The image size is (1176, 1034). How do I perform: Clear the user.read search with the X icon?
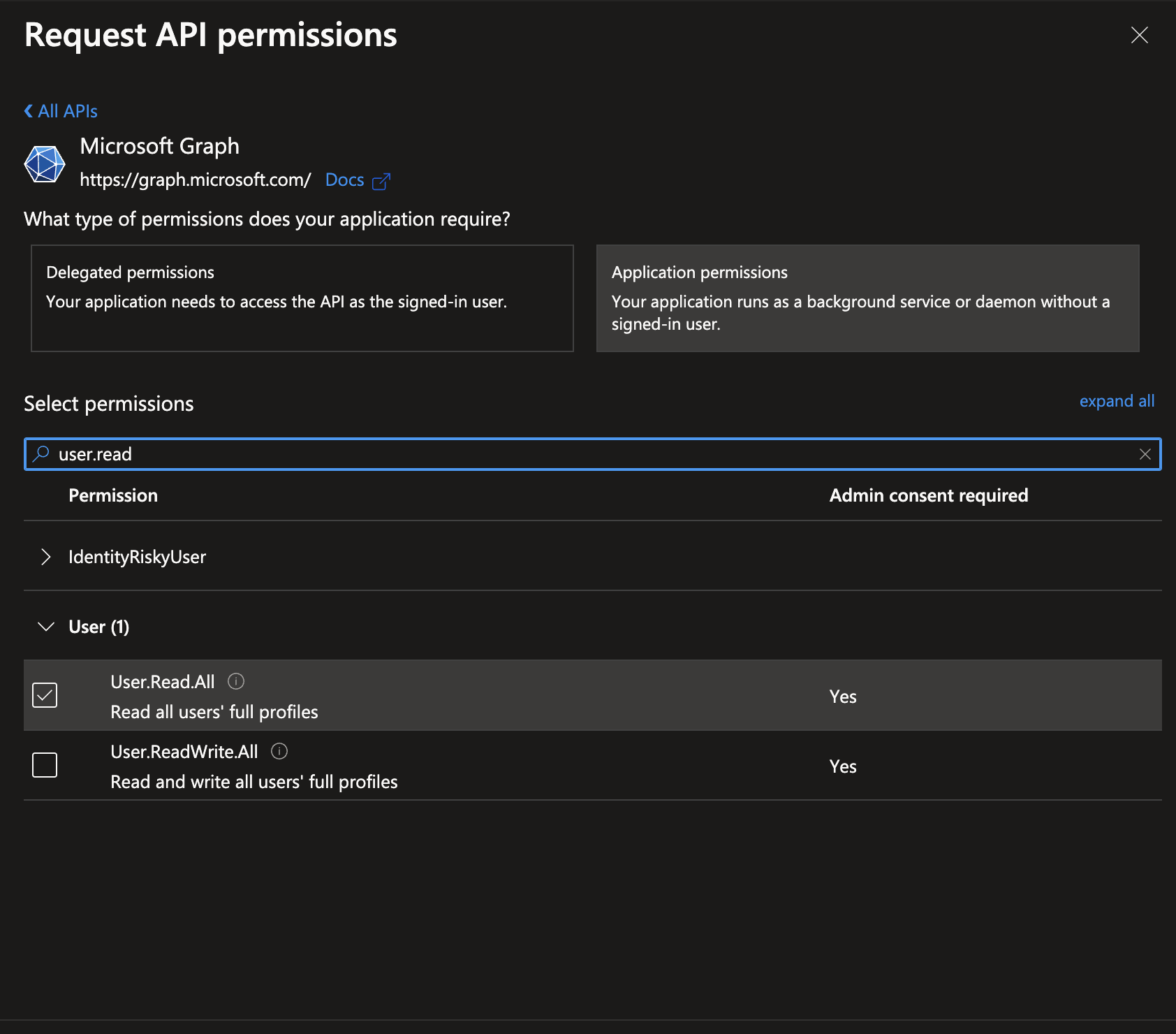[x=1145, y=453]
